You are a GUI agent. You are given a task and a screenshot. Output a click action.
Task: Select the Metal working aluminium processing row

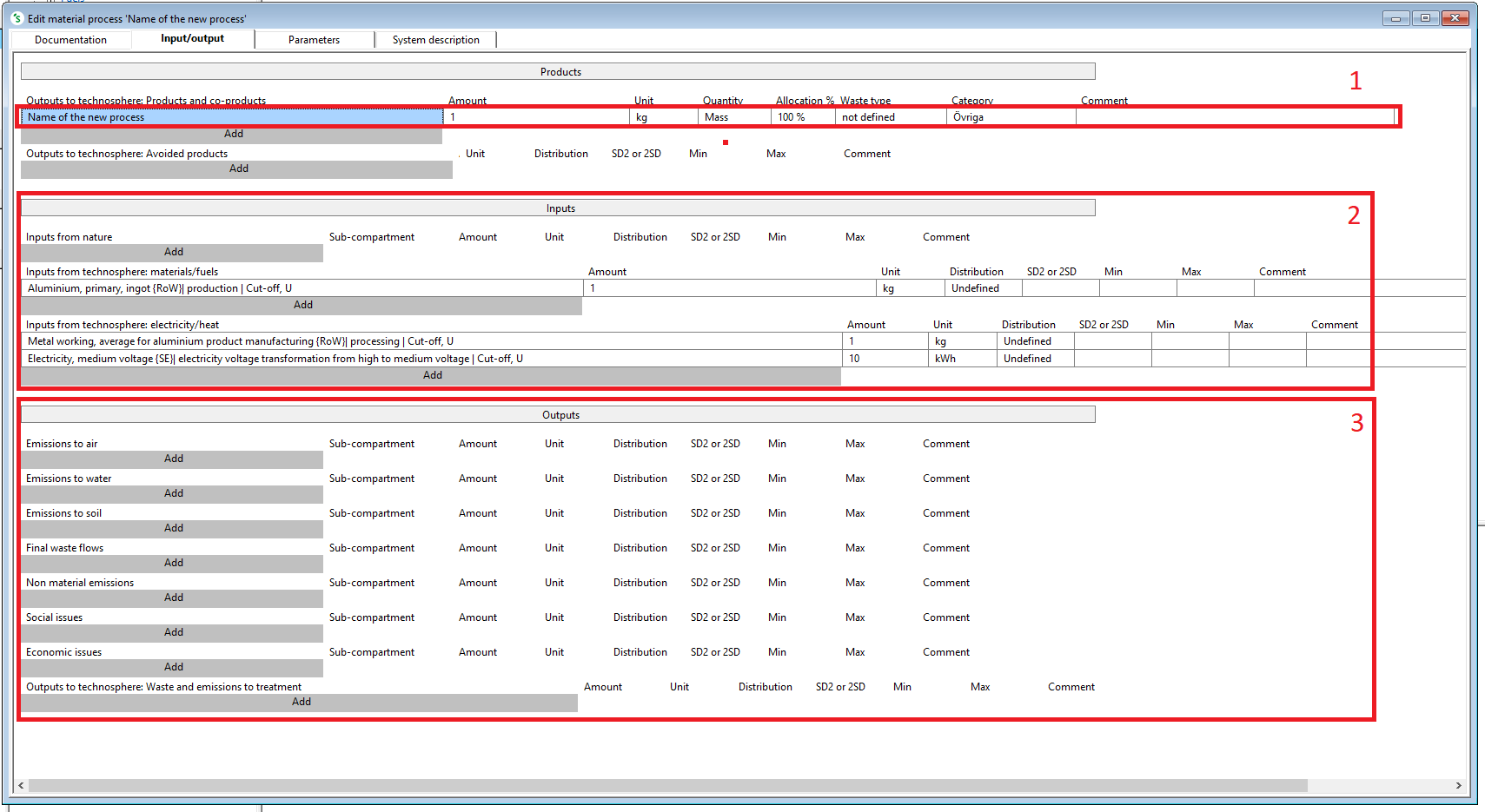tap(432, 341)
